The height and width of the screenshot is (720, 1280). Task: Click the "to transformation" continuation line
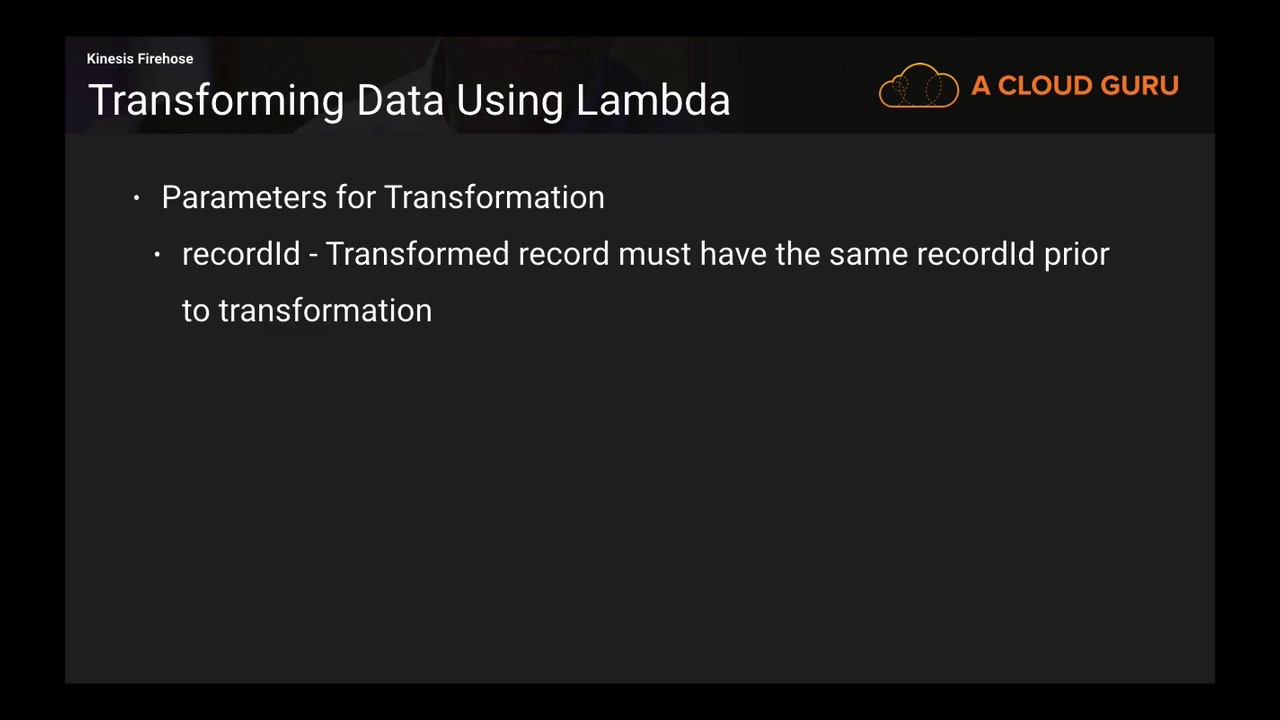pos(307,311)
